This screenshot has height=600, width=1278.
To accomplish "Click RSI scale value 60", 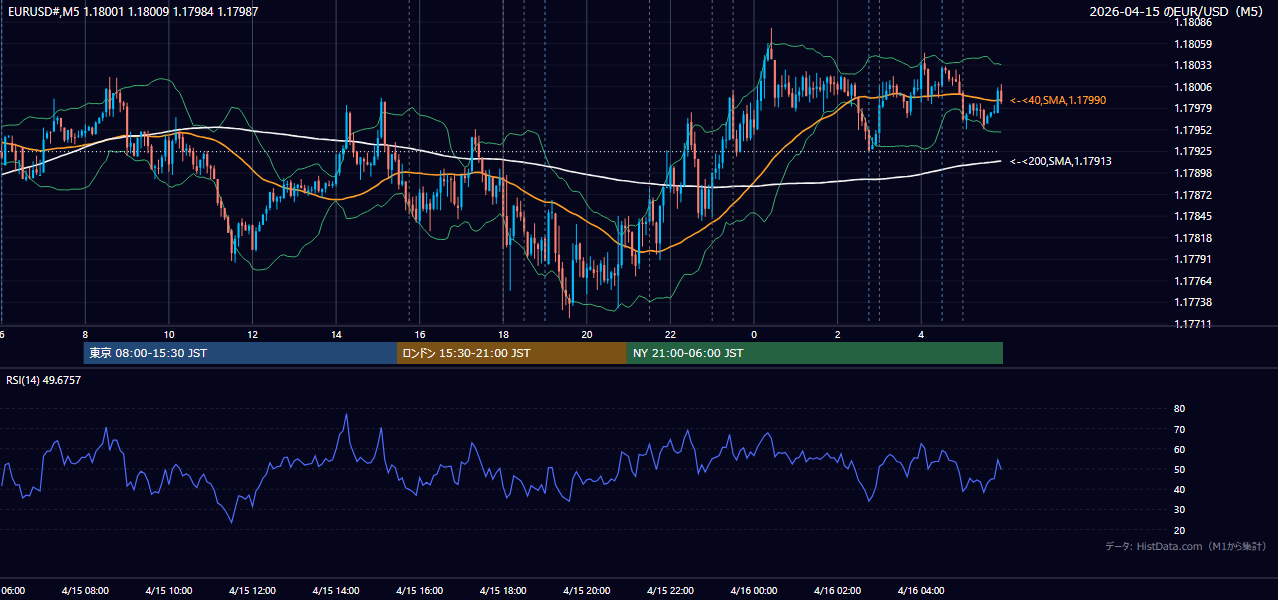I will [1179, 450].
